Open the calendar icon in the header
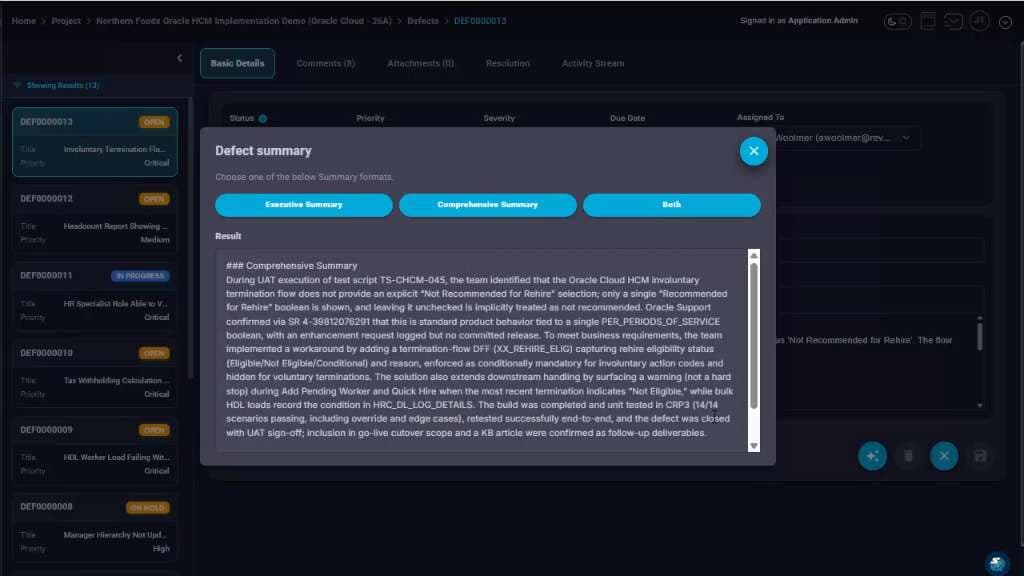The width and height of the screenshot is (1024, 576). pos(928,21)
